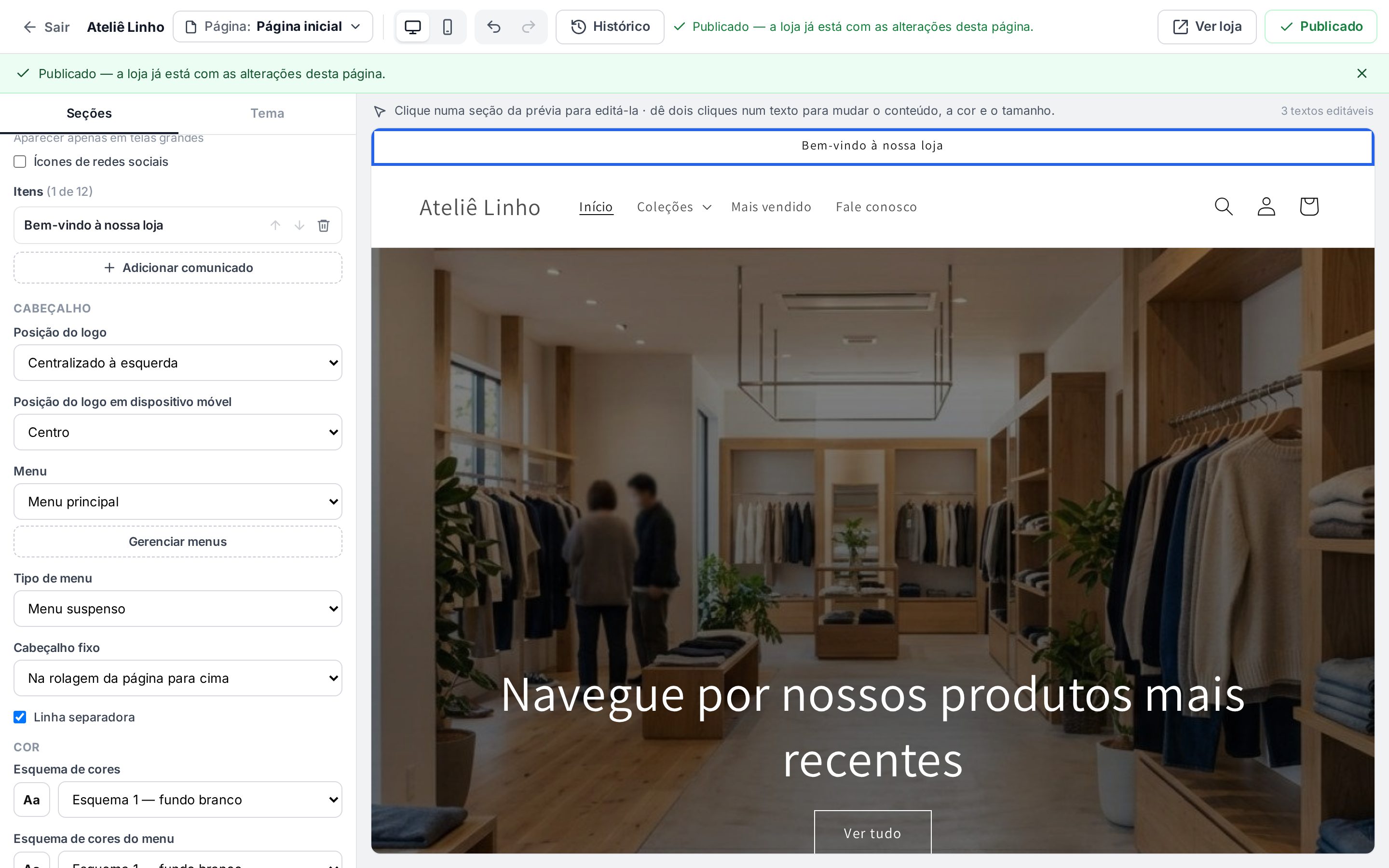Image resolution: width=1389 pixels, height=868 pixels.
Task: Select the announcement bar in preview
Action: pos(872,147)
